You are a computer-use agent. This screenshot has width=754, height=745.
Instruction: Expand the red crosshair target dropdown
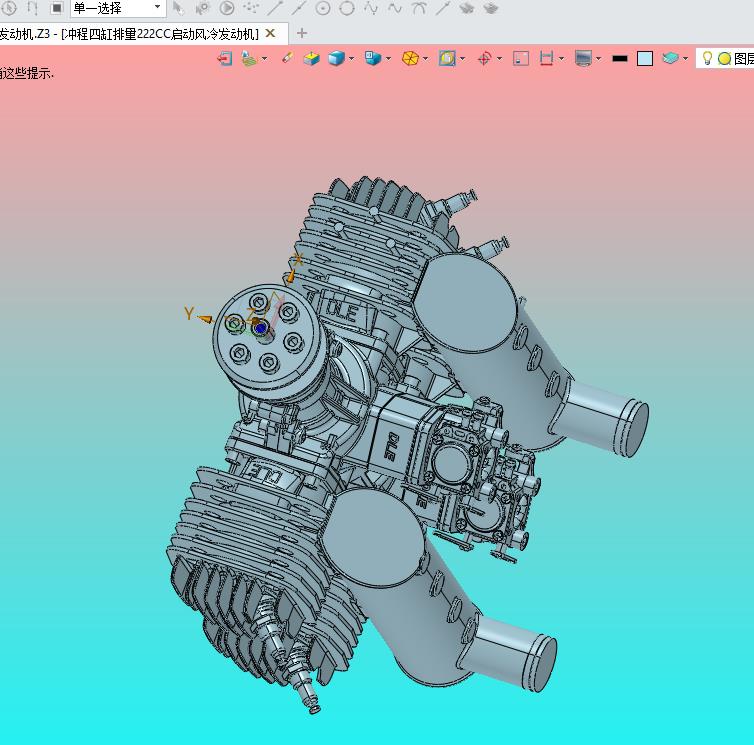[500, 59]
